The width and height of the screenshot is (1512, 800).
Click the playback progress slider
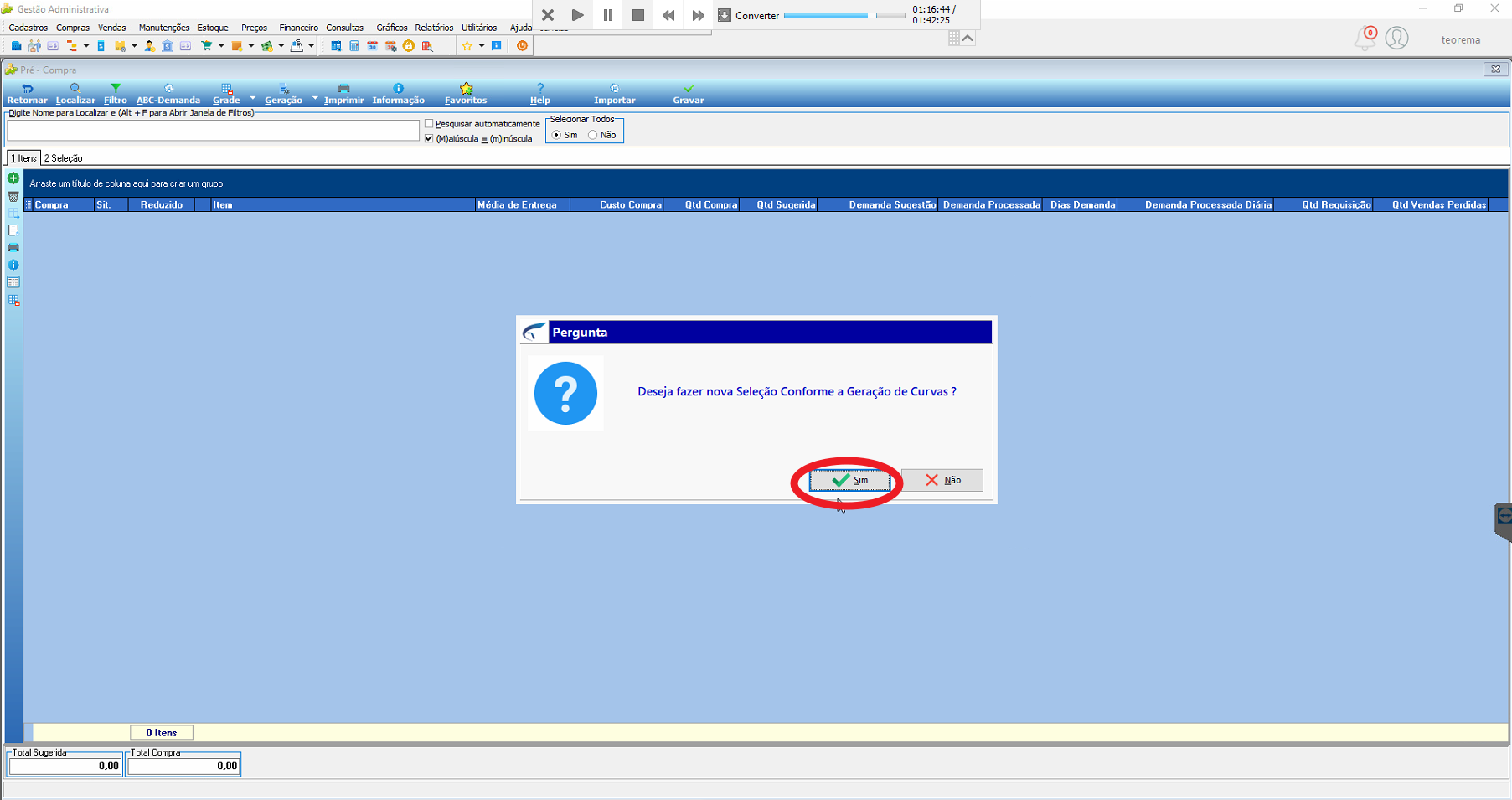pyautogui.click(x=844, y=16)
